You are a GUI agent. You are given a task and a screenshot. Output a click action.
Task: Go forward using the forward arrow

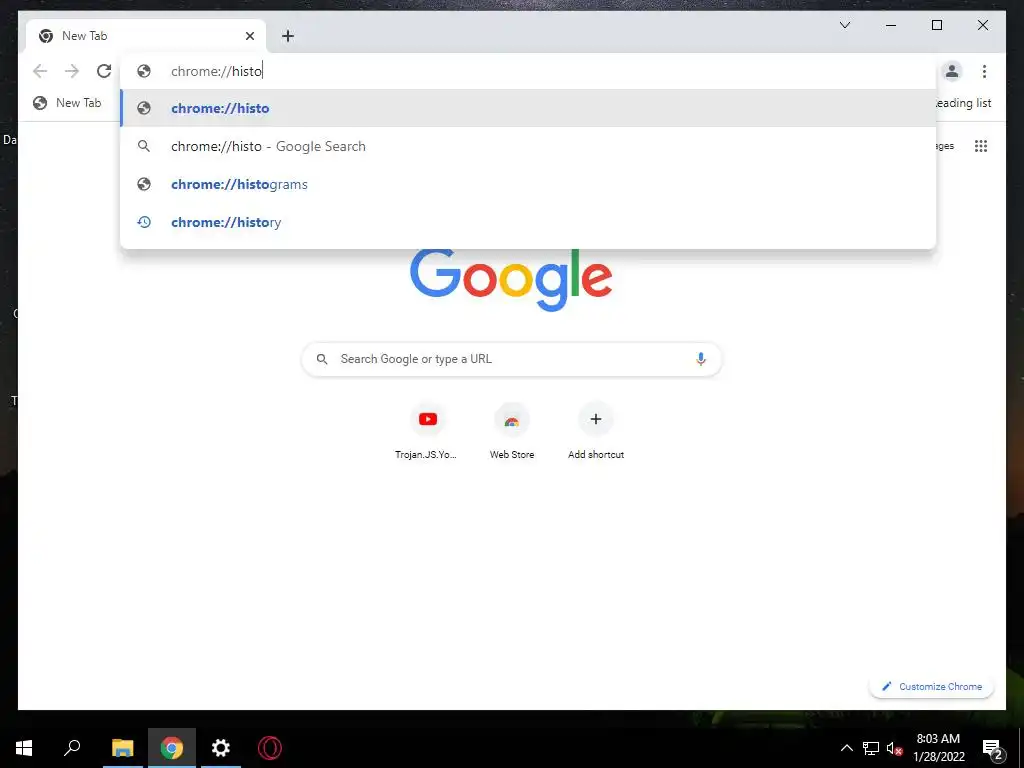(72, 71)
